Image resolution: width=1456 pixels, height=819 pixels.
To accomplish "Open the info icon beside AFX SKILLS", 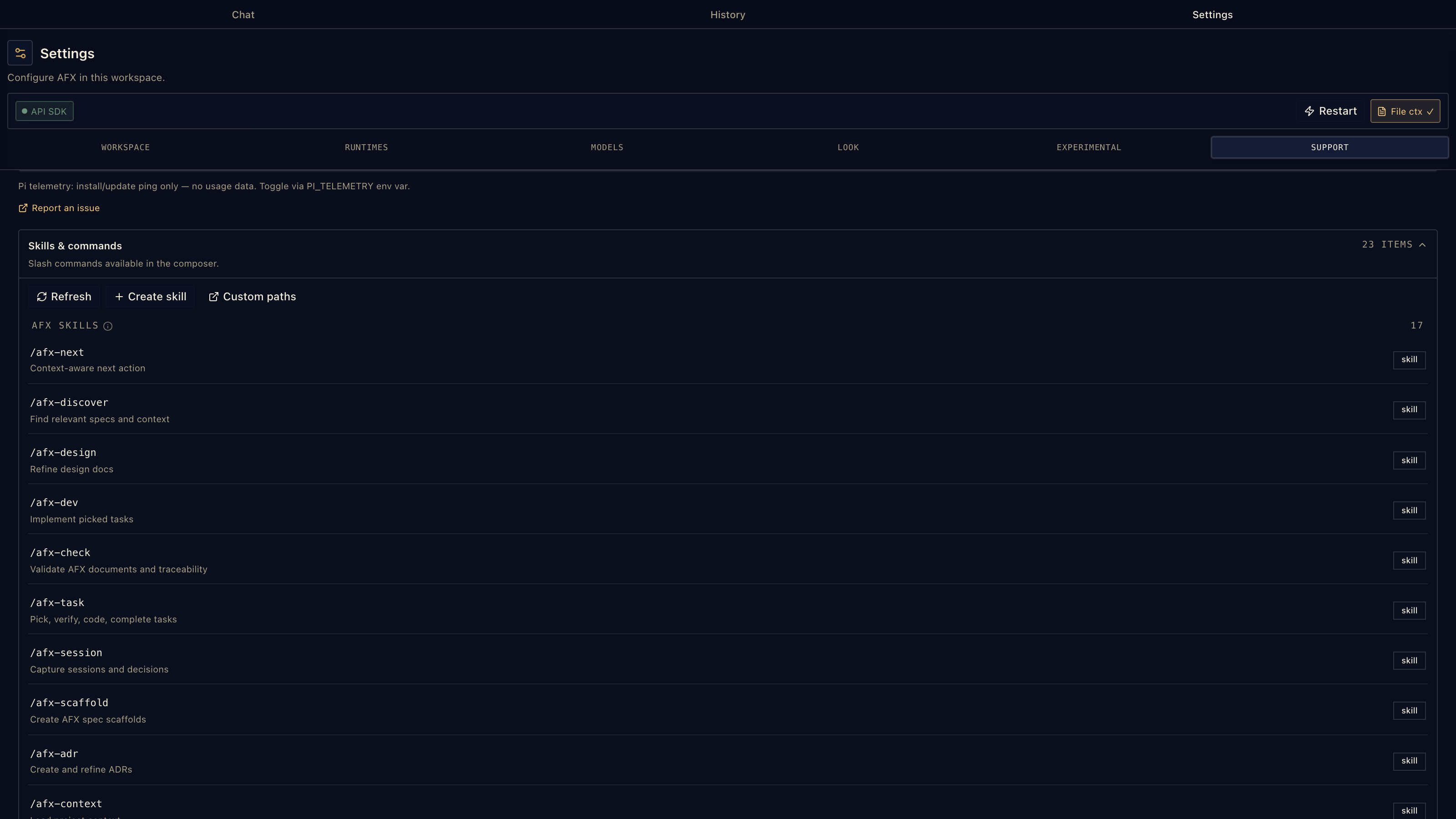I will click(108, 326).
